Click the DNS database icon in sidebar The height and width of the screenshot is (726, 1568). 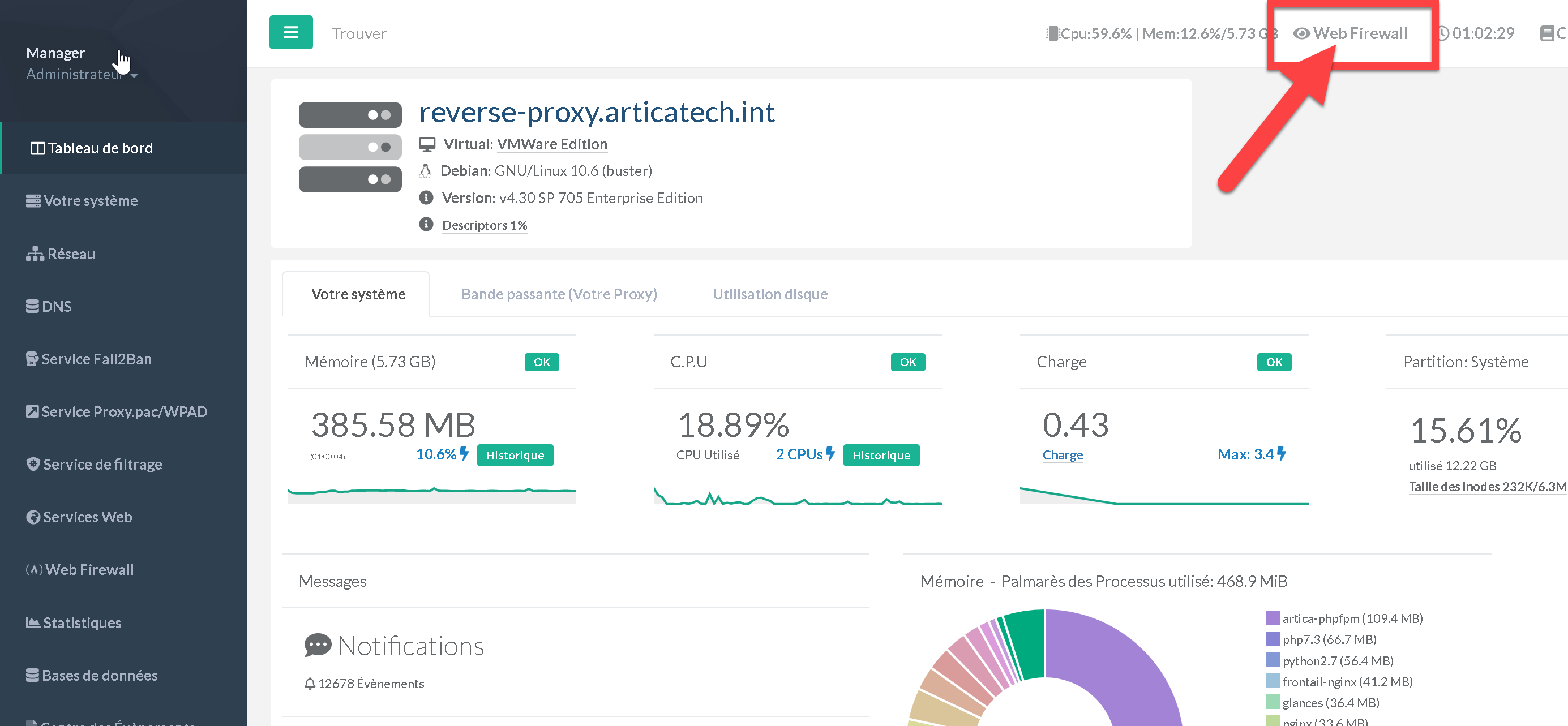[x=32, y=306]
